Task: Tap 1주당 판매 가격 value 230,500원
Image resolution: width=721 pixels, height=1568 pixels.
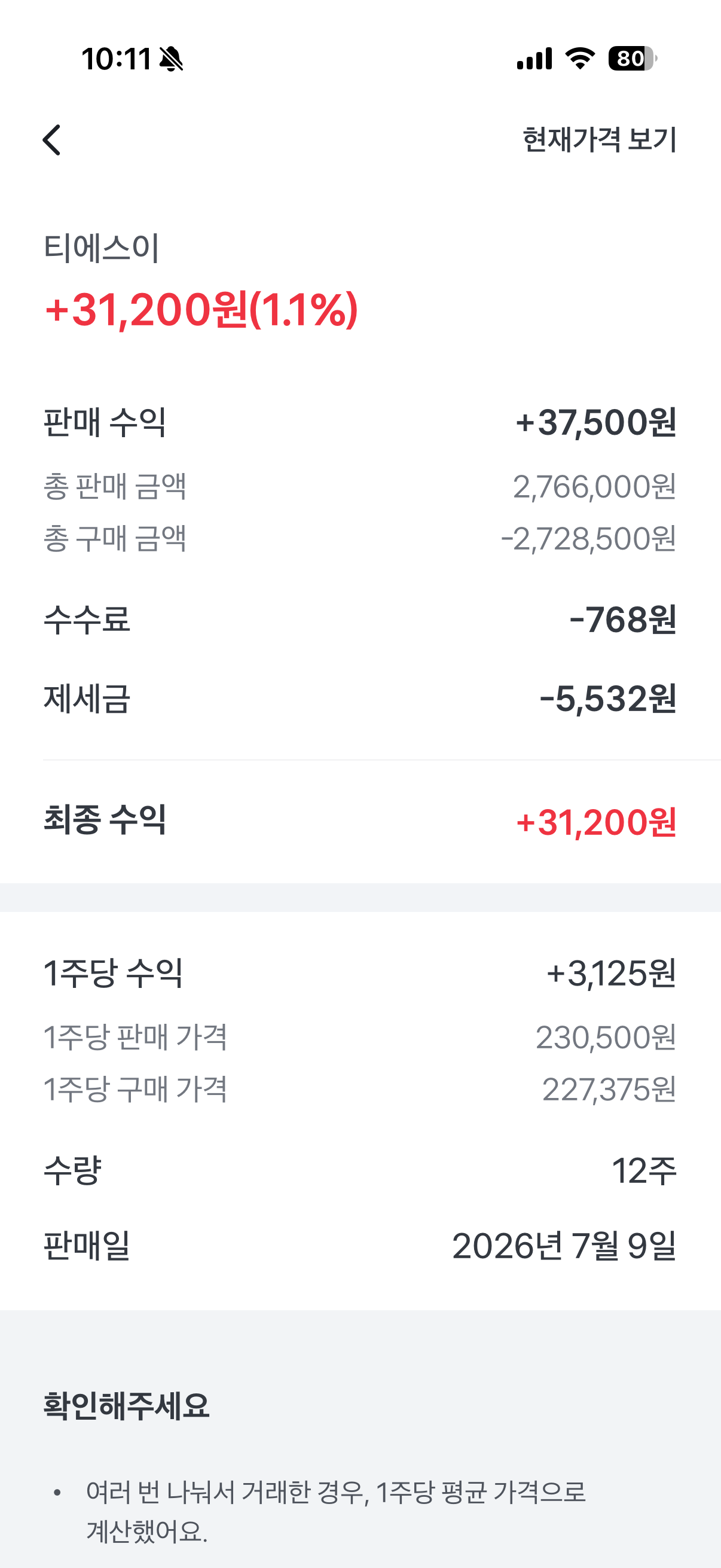Action: pyautogui.click(x=606, y=1037)
